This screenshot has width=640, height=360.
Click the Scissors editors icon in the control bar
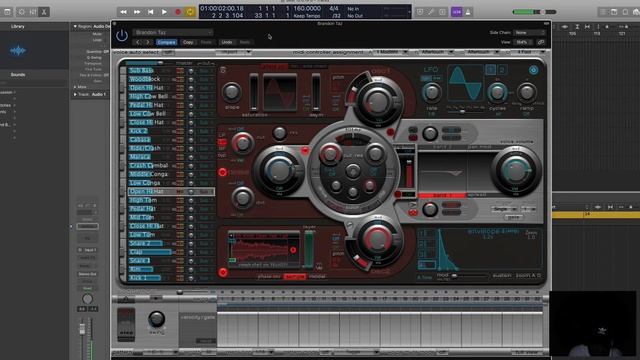click(44, 12)
